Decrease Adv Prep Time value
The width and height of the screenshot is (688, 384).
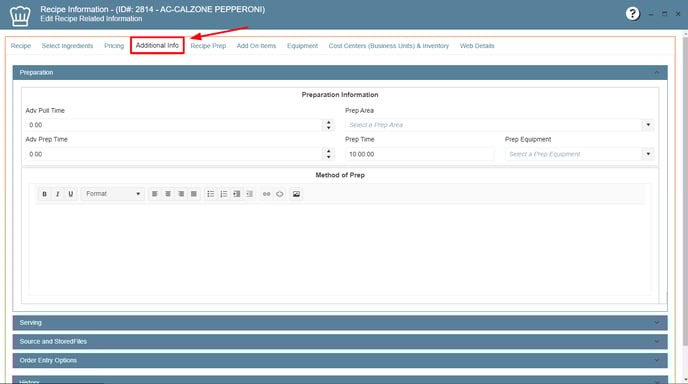click(x=329, y=157)
